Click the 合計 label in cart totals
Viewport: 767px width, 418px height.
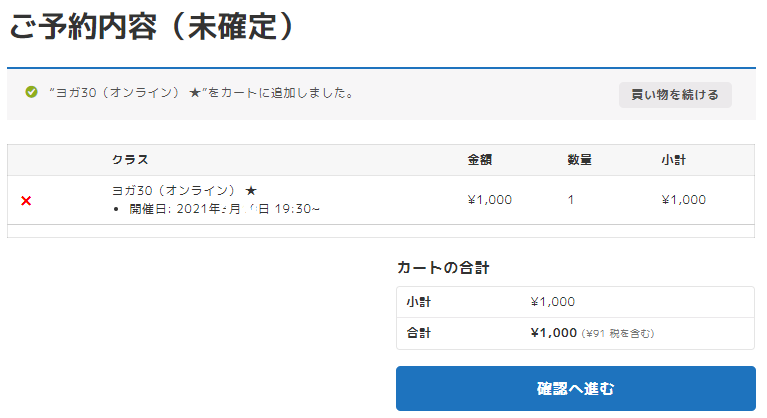(x=418, y=333)
